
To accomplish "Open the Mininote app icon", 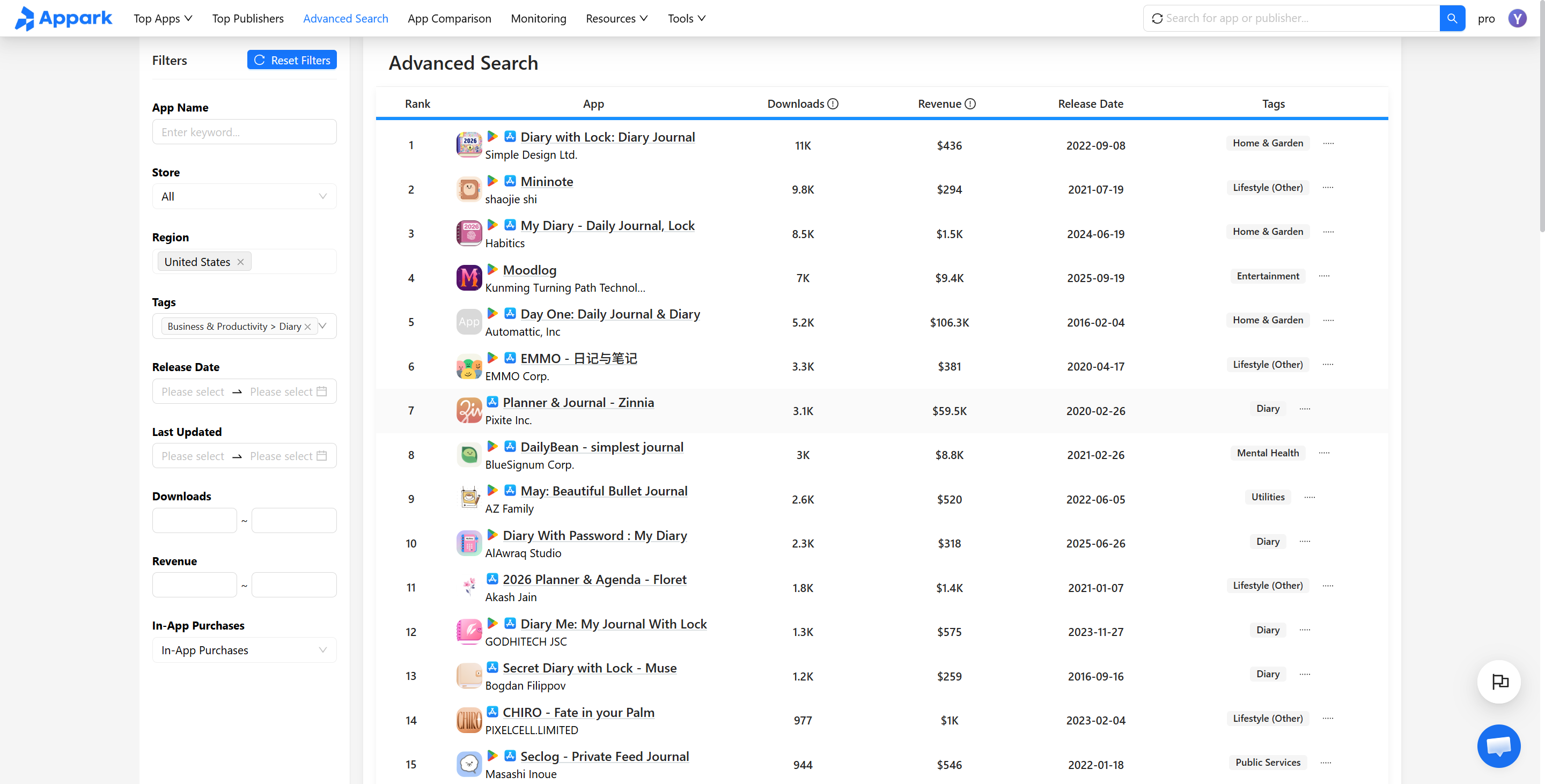I will (x=469, y=189).
